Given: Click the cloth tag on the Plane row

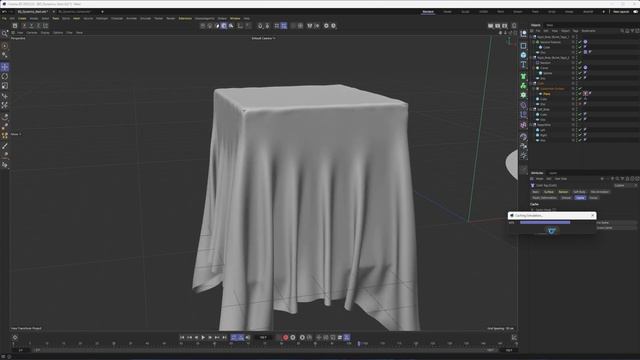Looking at the screenshot, I should pos(586,93).
